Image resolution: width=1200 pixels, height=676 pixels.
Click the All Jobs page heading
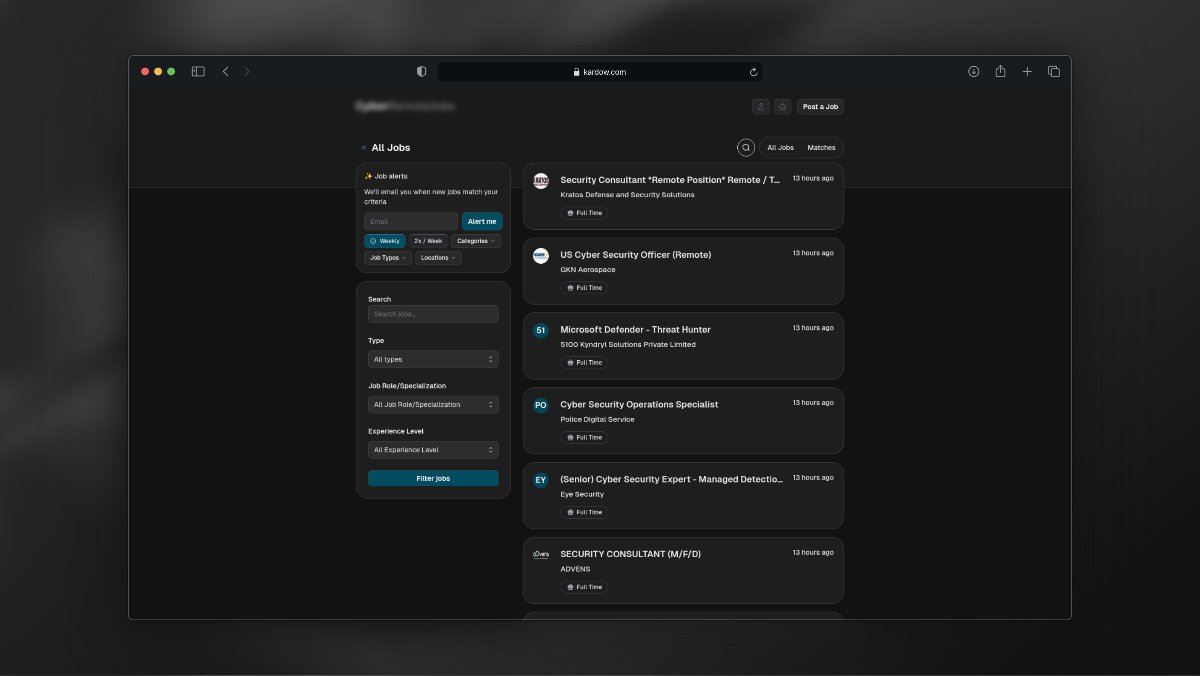pos(391,148)
